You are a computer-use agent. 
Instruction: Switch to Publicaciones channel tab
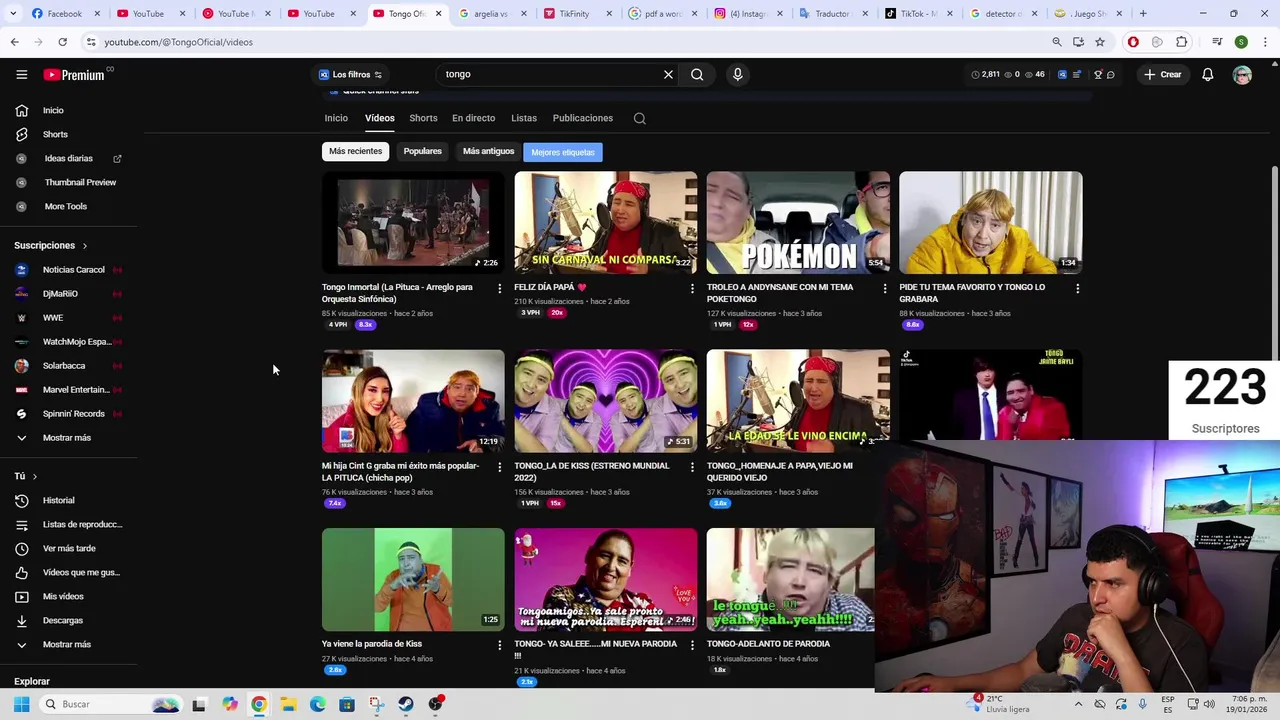582,118
